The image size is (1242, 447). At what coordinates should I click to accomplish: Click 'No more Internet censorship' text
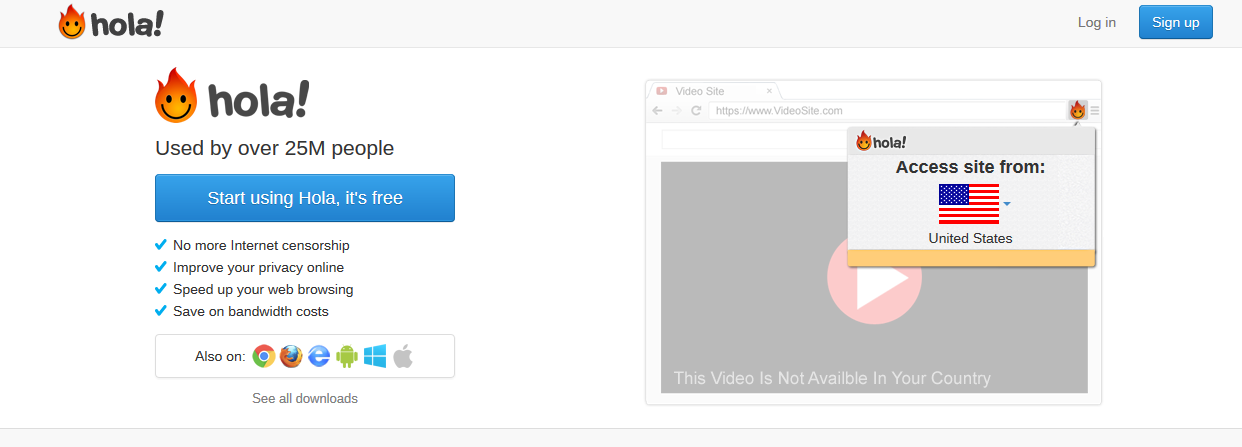tap(261, 245)
